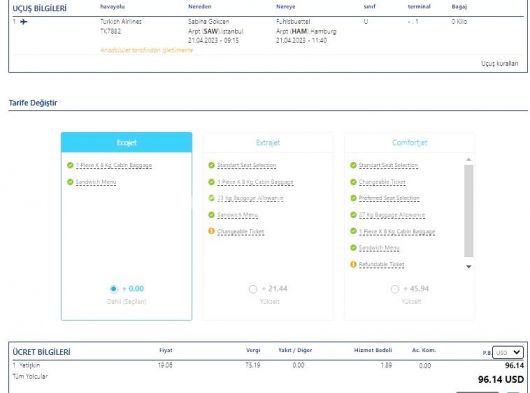Click the Comfortjet features scrollbar thumb
The height and width of the screenshot is (393, 530).
[468, 211]
